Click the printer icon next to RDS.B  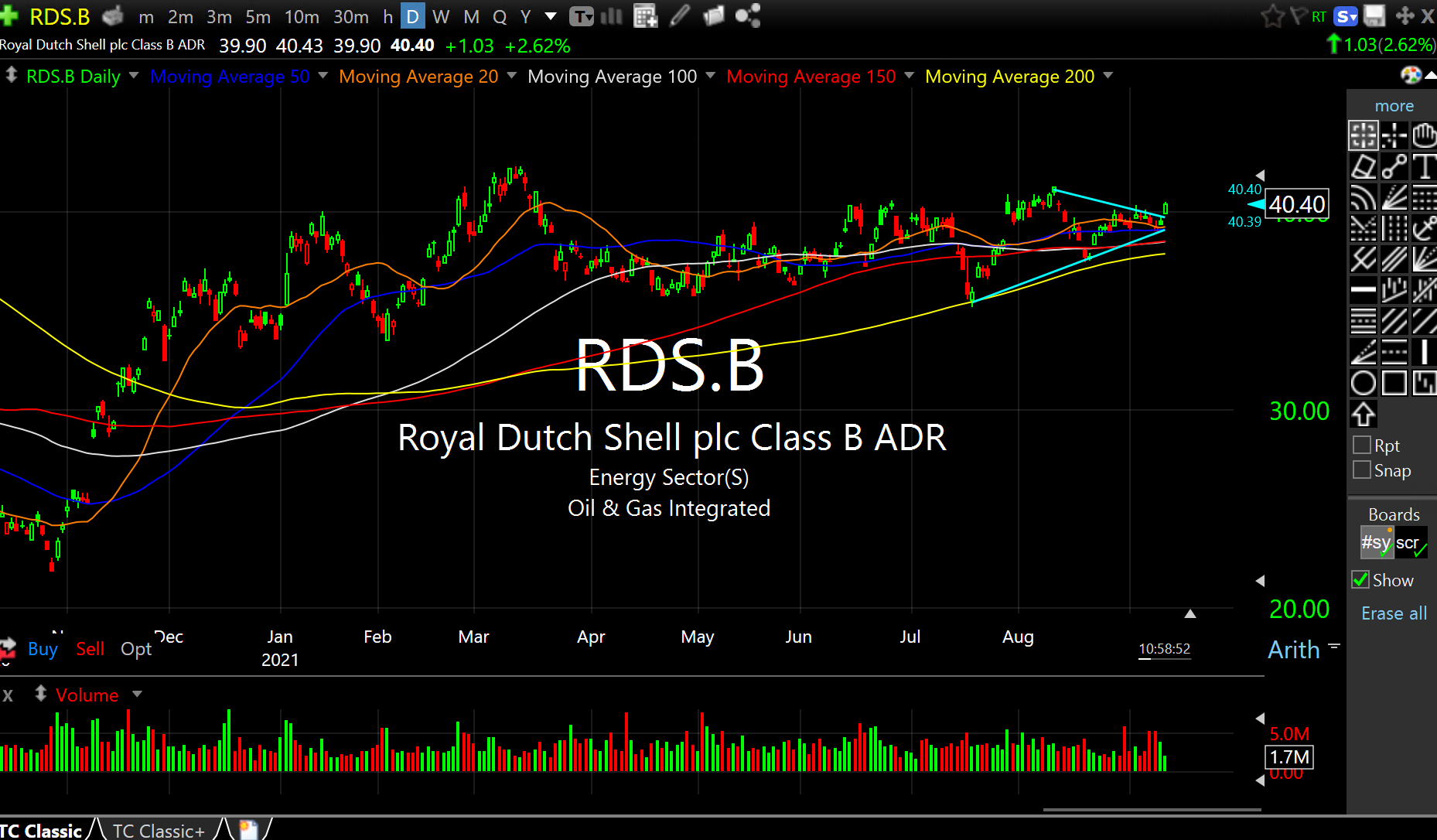click(114, 15)
